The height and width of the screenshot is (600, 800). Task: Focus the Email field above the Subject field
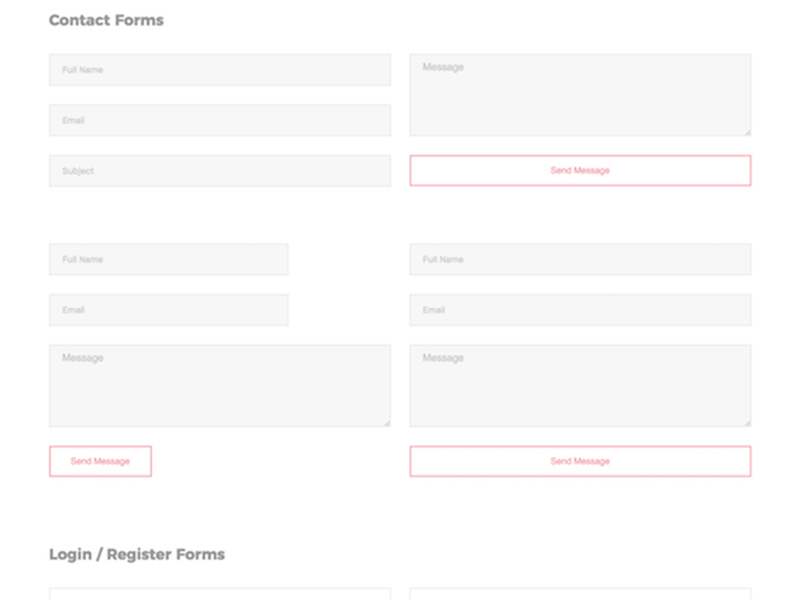click(219, 120)
